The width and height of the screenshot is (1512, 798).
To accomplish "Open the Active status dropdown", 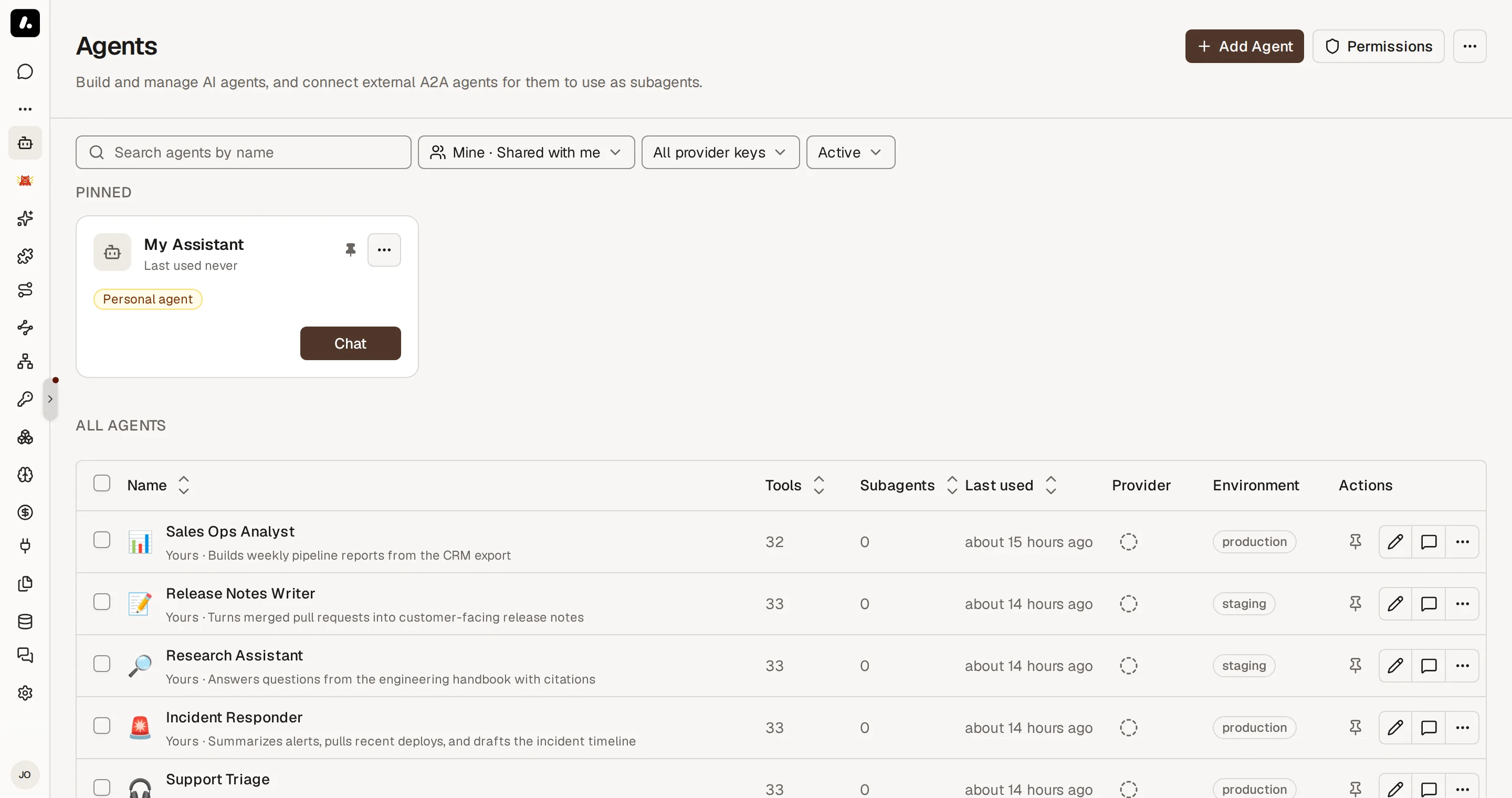I will tap(850, 153).
